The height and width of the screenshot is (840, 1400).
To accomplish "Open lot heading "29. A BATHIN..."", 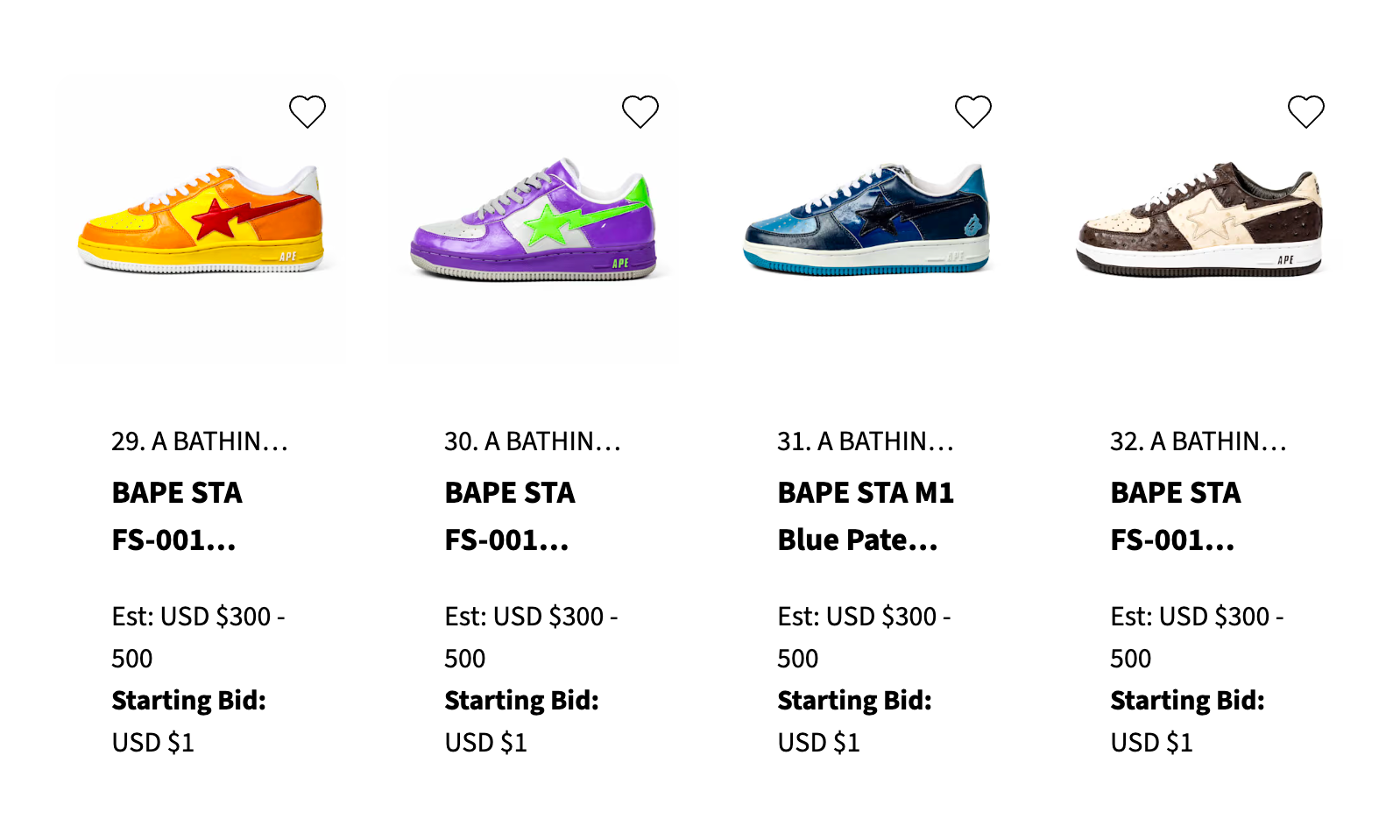I will [200, 441].
